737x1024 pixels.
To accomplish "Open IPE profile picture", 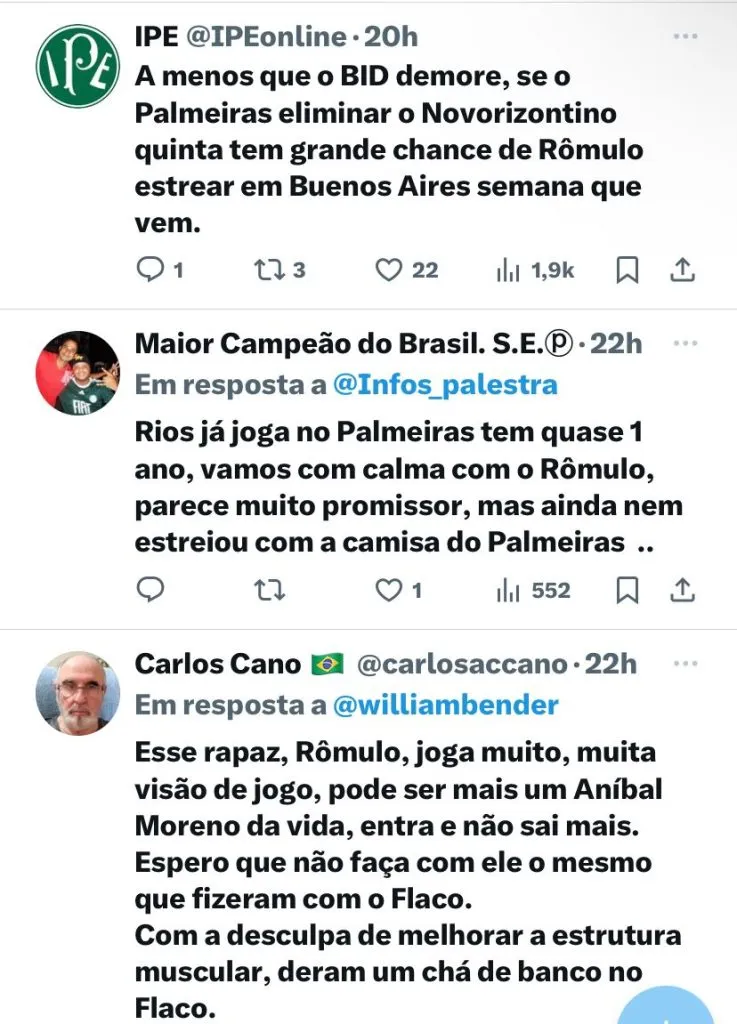I will click(x=77, y=65).
